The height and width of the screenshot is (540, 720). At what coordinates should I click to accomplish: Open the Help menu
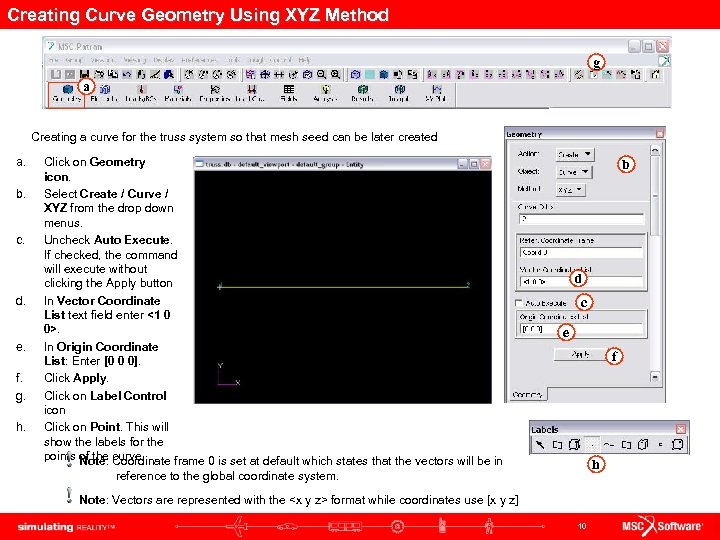pos(304,60)
